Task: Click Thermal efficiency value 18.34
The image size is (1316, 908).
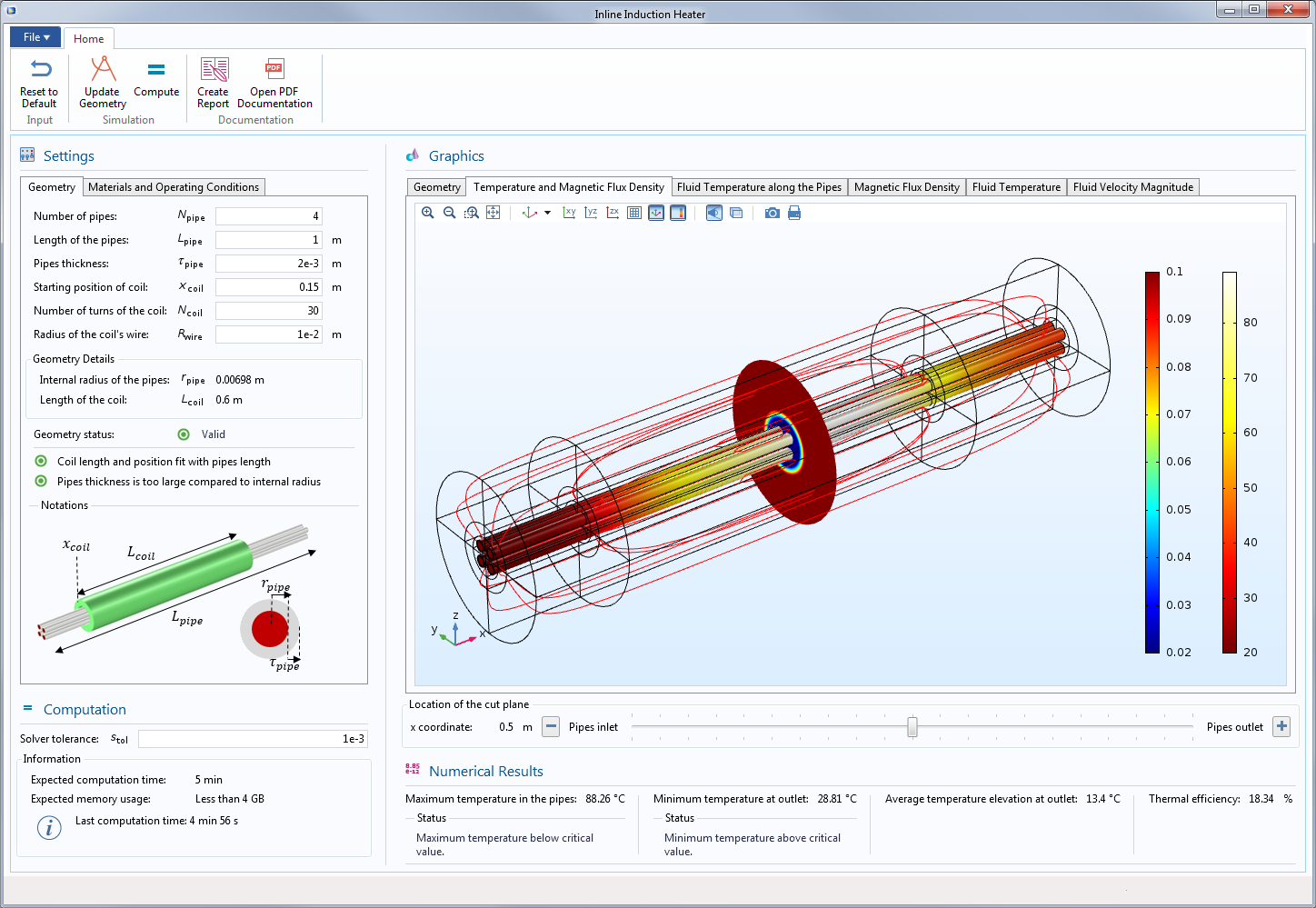Action: (1261, 799)
